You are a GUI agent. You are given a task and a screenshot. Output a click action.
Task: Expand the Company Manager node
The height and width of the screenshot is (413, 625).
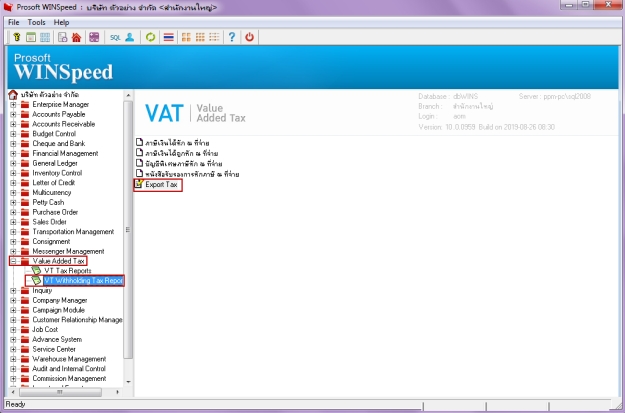[14, 300]
